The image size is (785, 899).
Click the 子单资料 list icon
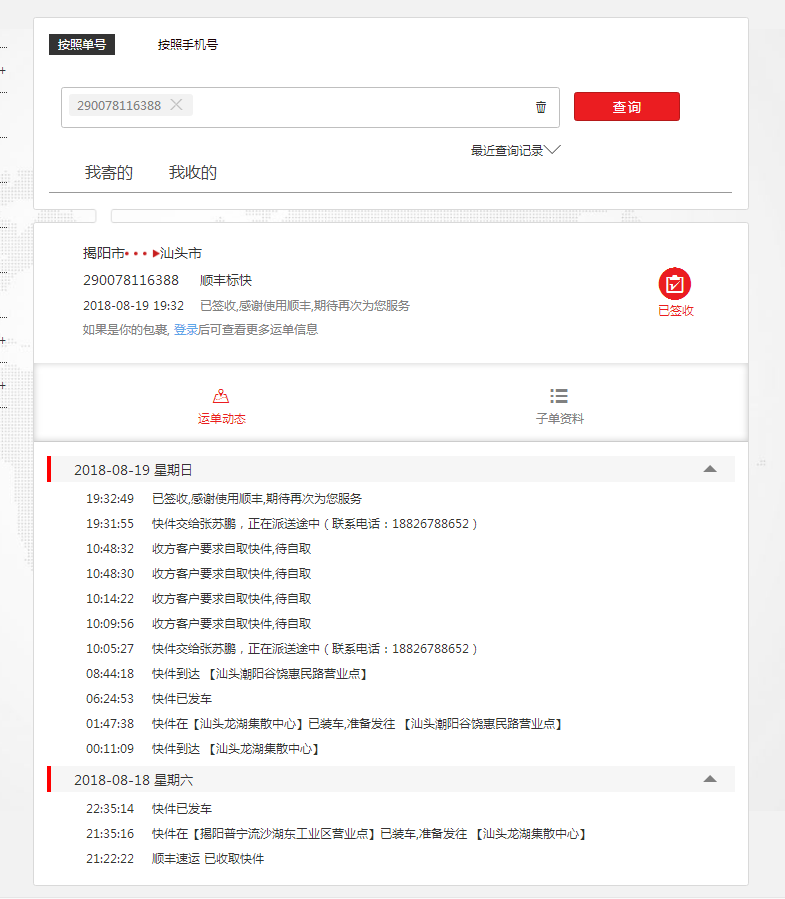(559, 396)
